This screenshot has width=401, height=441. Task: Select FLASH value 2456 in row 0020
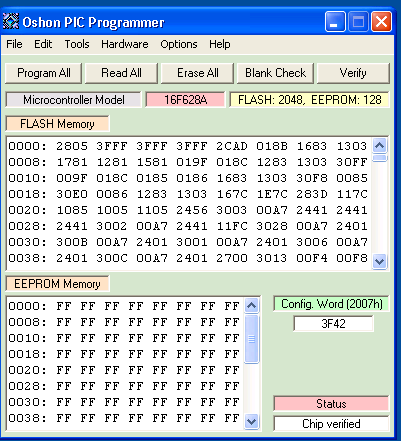pos(192,210)
